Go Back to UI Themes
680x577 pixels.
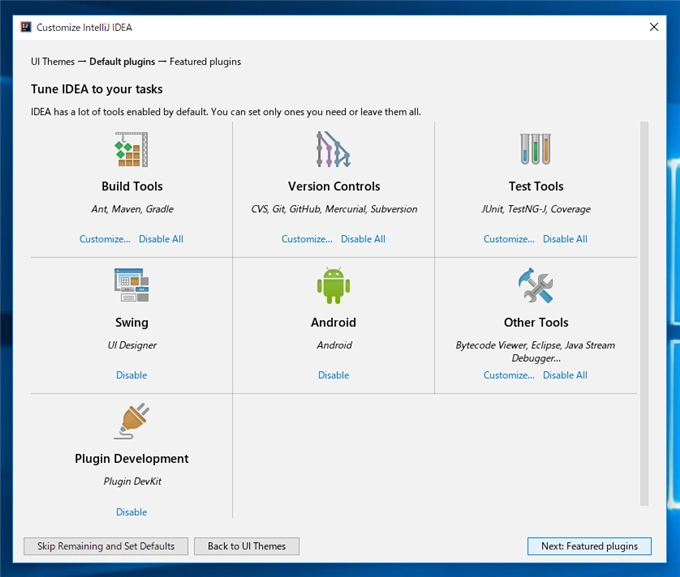tap(246, 546)
